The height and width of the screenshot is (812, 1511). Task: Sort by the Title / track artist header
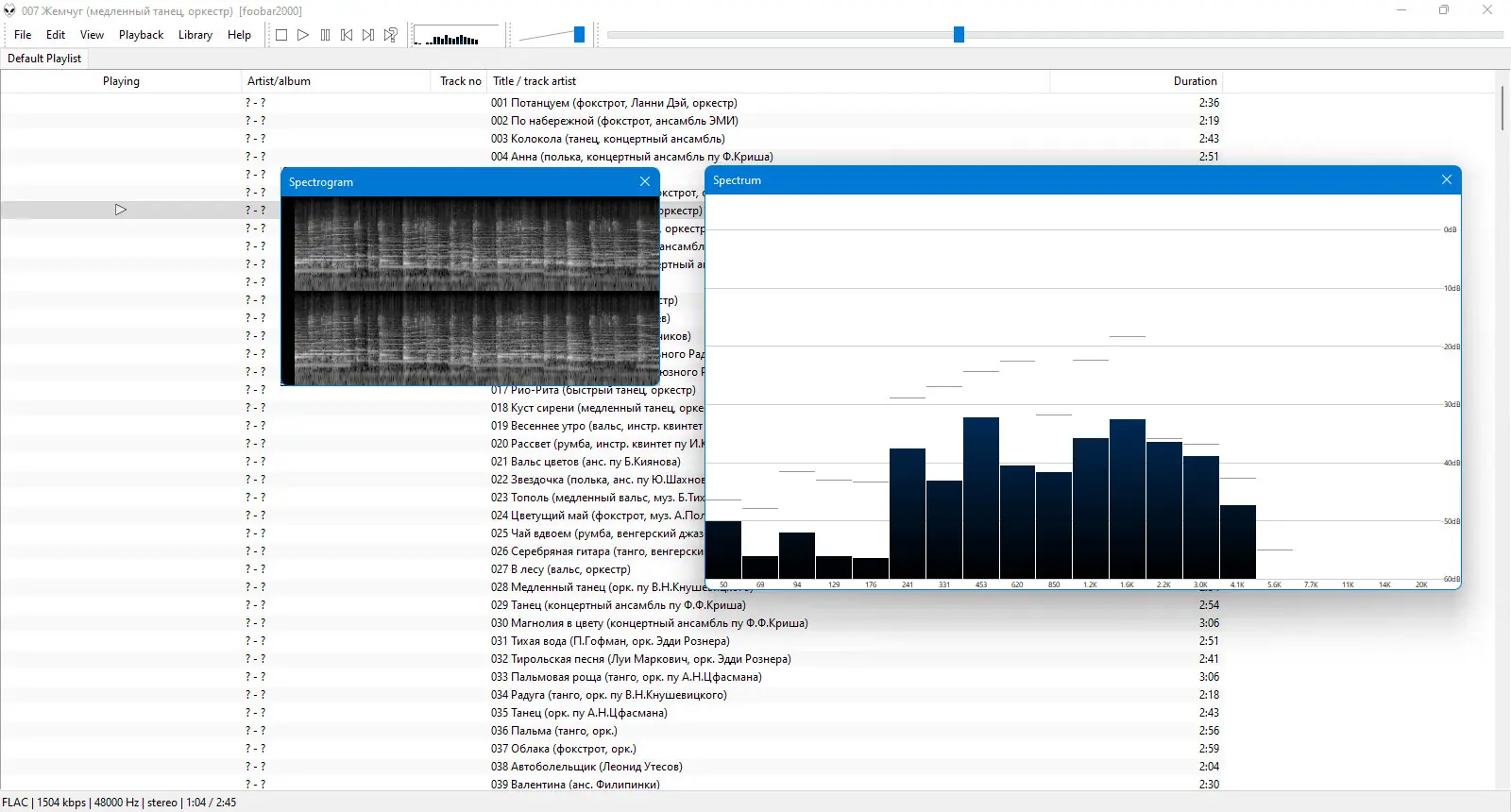[x=769, y=81]
